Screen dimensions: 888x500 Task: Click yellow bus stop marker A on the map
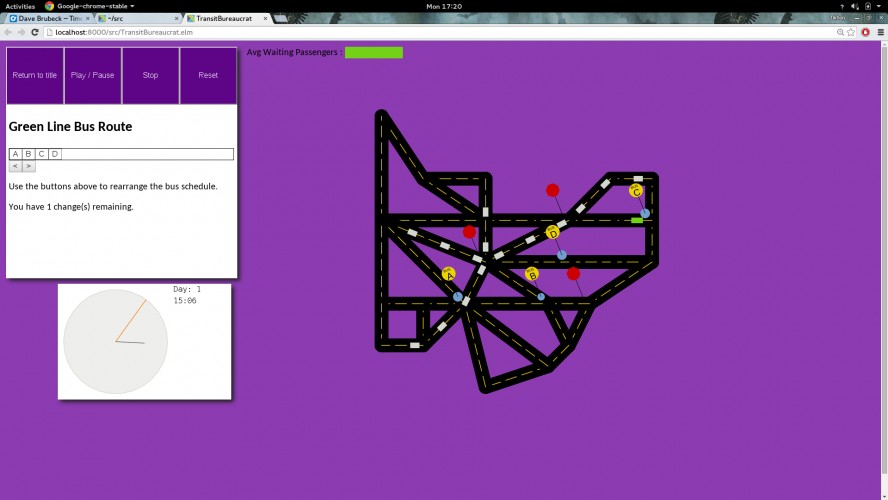tap(449, 274)
